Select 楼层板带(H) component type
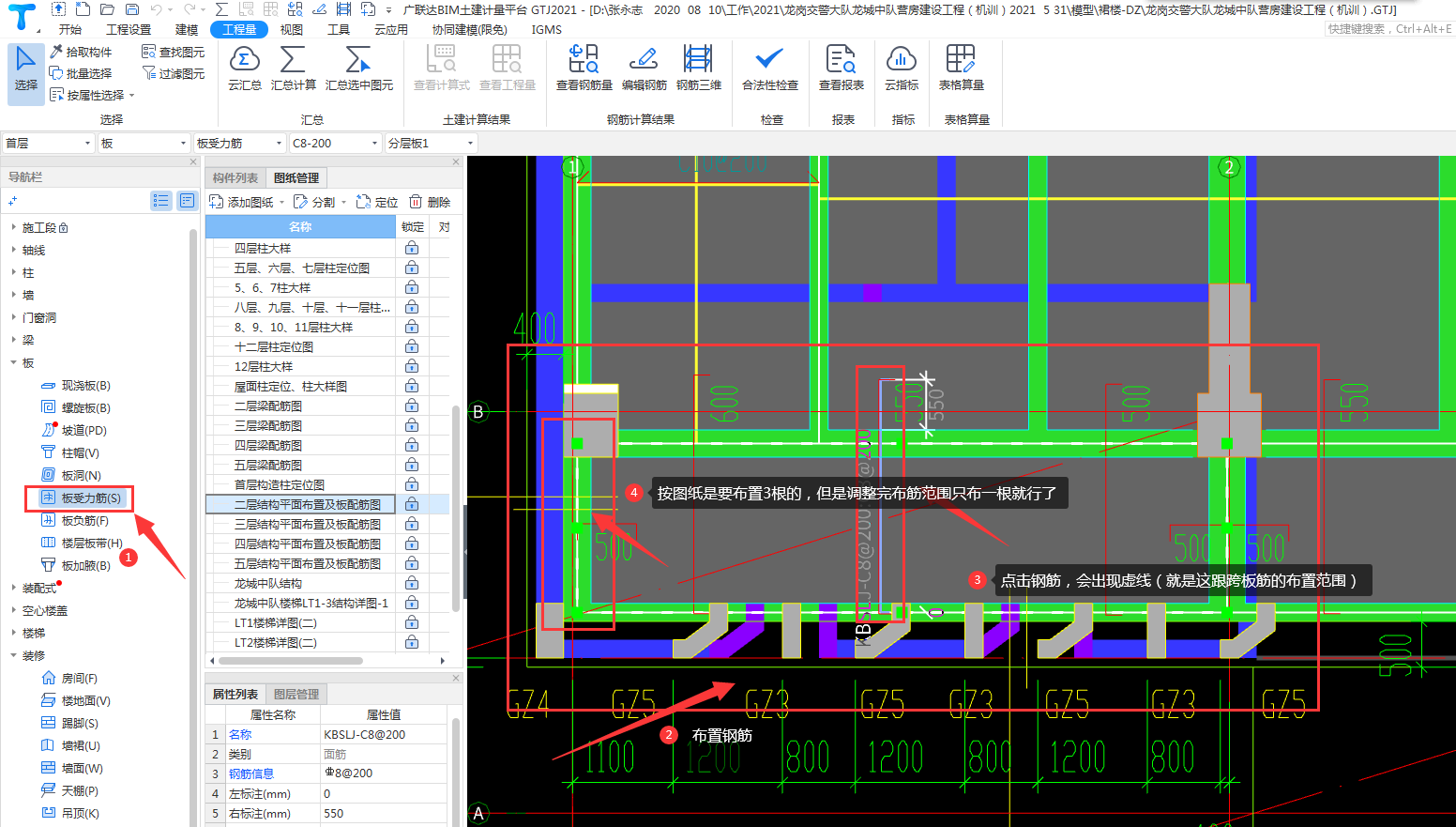1456x827 pixels. tap(82, 543)
